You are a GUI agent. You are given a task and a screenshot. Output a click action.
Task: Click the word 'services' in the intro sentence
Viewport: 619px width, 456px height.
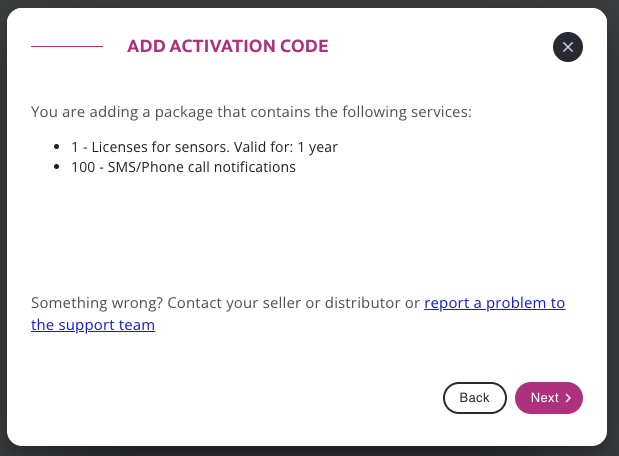[440, 111]
